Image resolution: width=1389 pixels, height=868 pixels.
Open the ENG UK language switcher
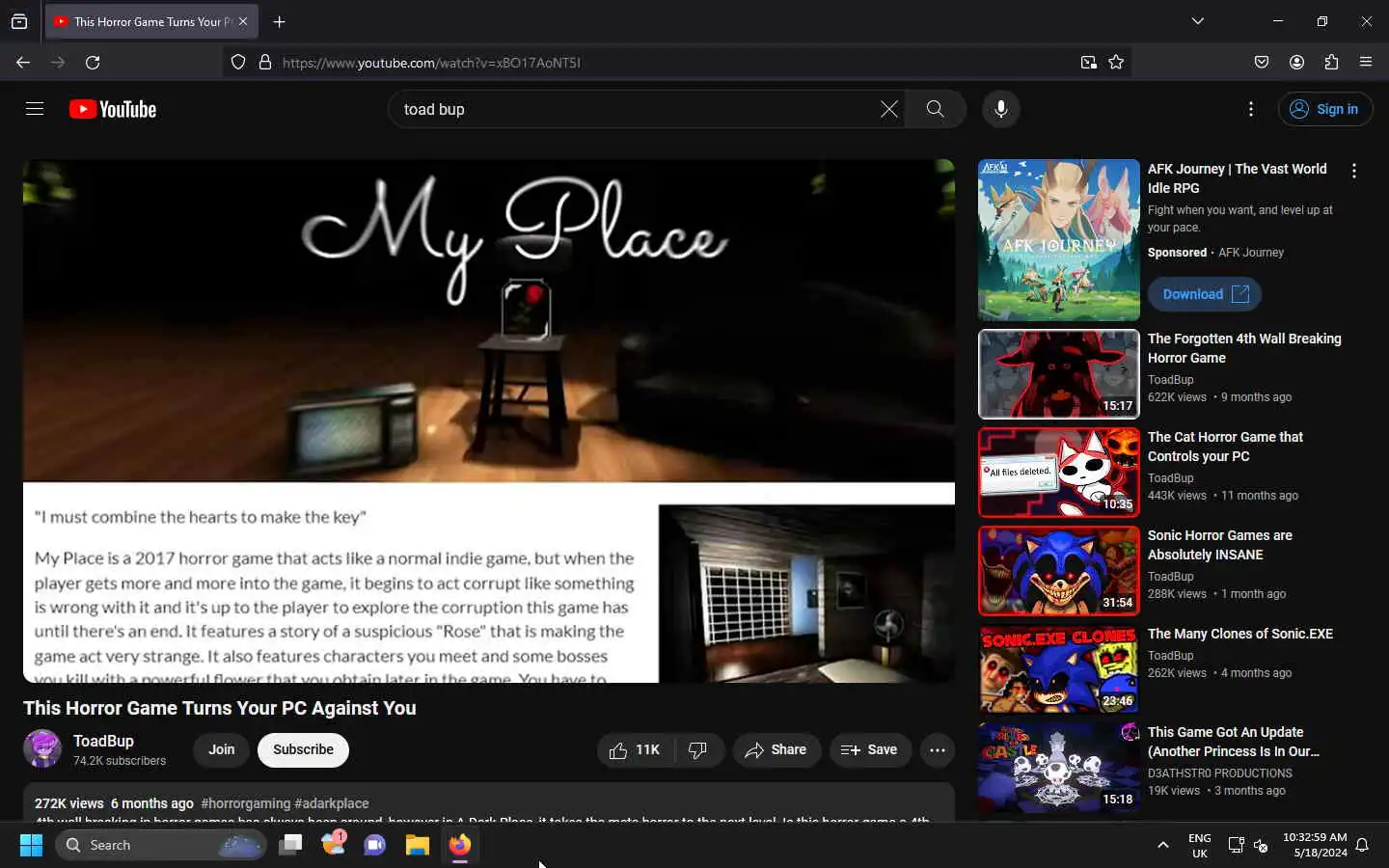(x=1200, y=845)
